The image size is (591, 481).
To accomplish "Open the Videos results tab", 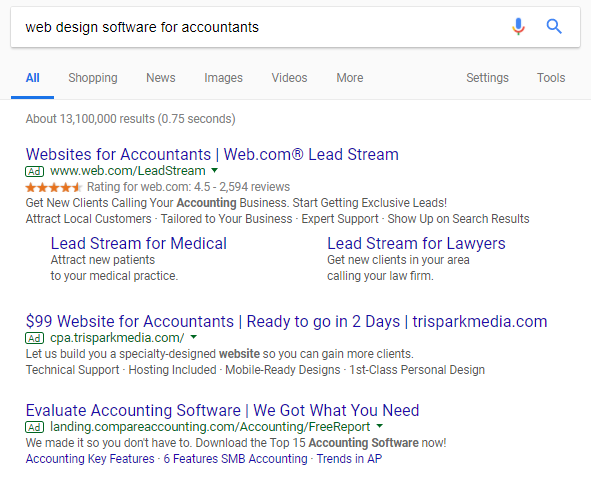I will (x=289, y=78).
